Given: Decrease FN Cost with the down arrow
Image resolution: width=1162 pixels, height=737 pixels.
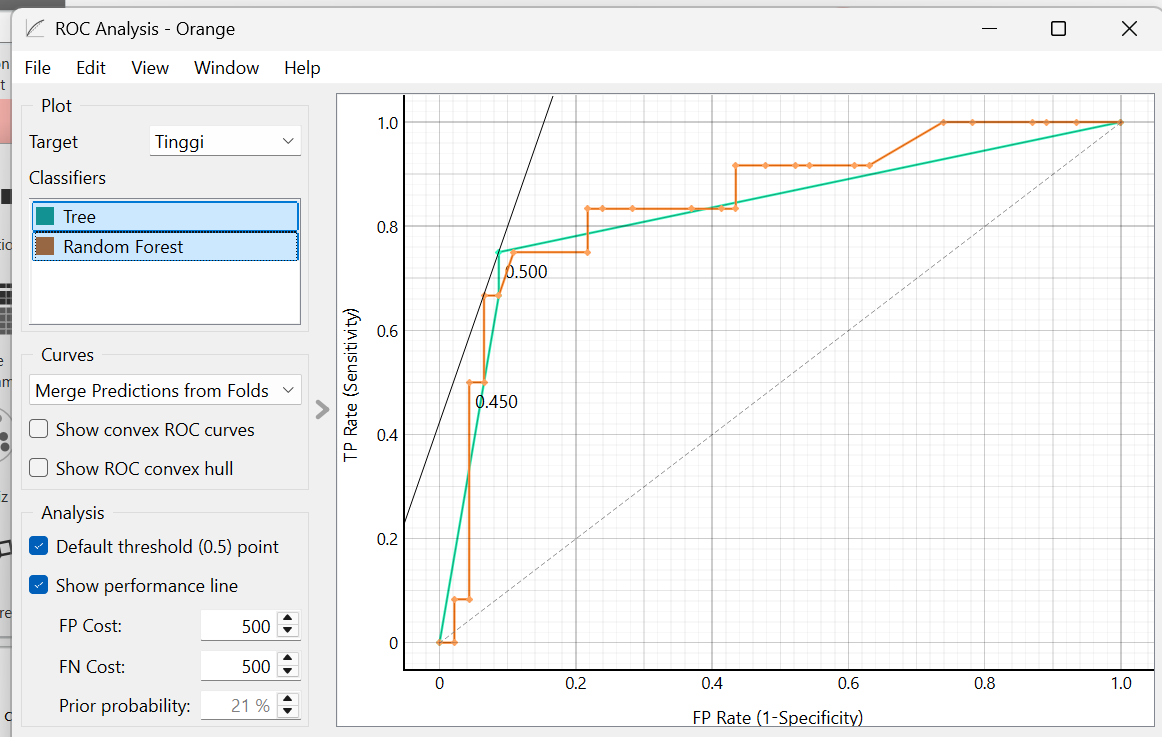Looking at the screenshot, I should [x=288, y=672].
